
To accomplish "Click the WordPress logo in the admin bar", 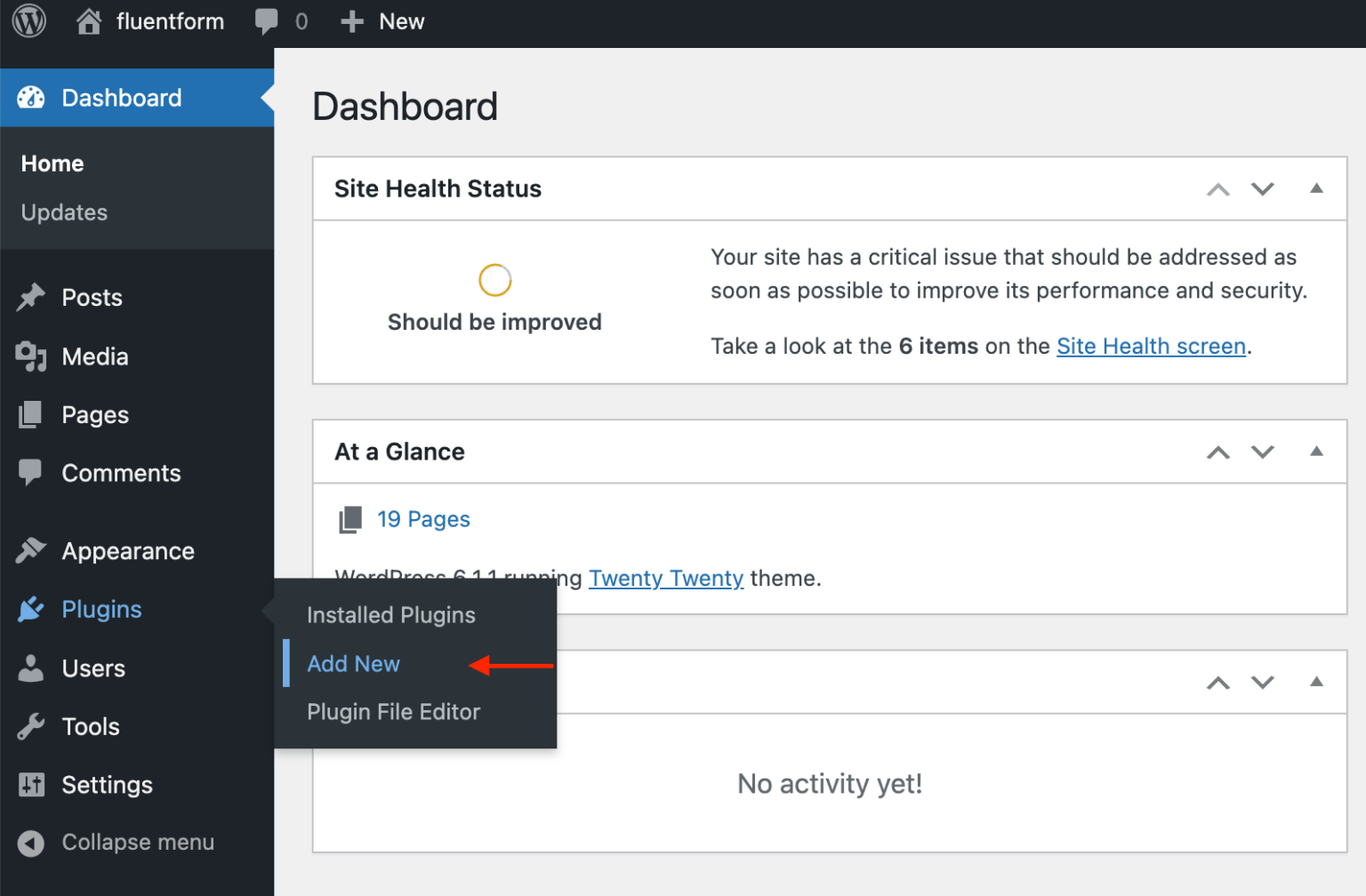I will click(x=28, y=21).
